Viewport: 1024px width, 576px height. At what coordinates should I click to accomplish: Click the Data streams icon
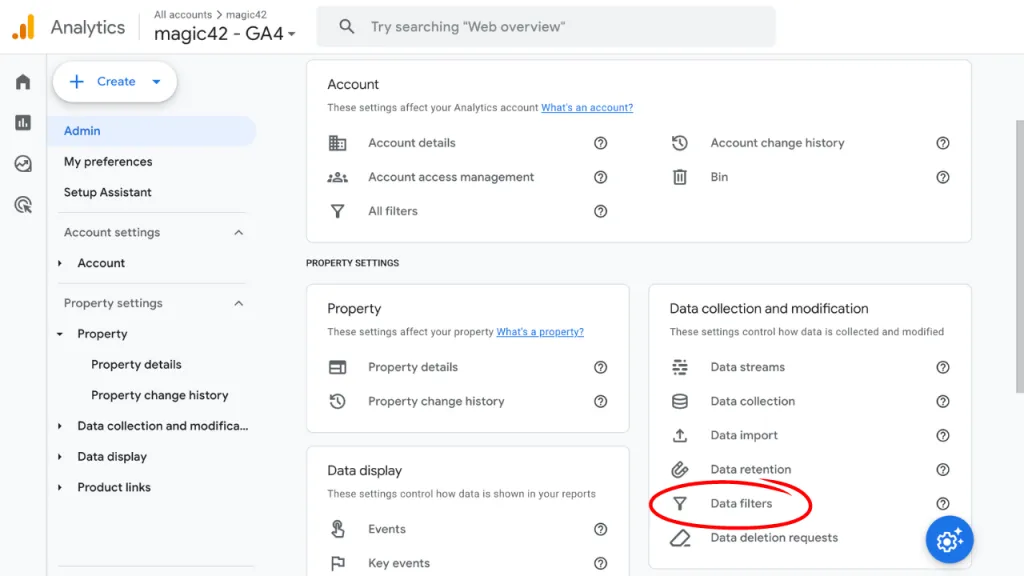680,367
